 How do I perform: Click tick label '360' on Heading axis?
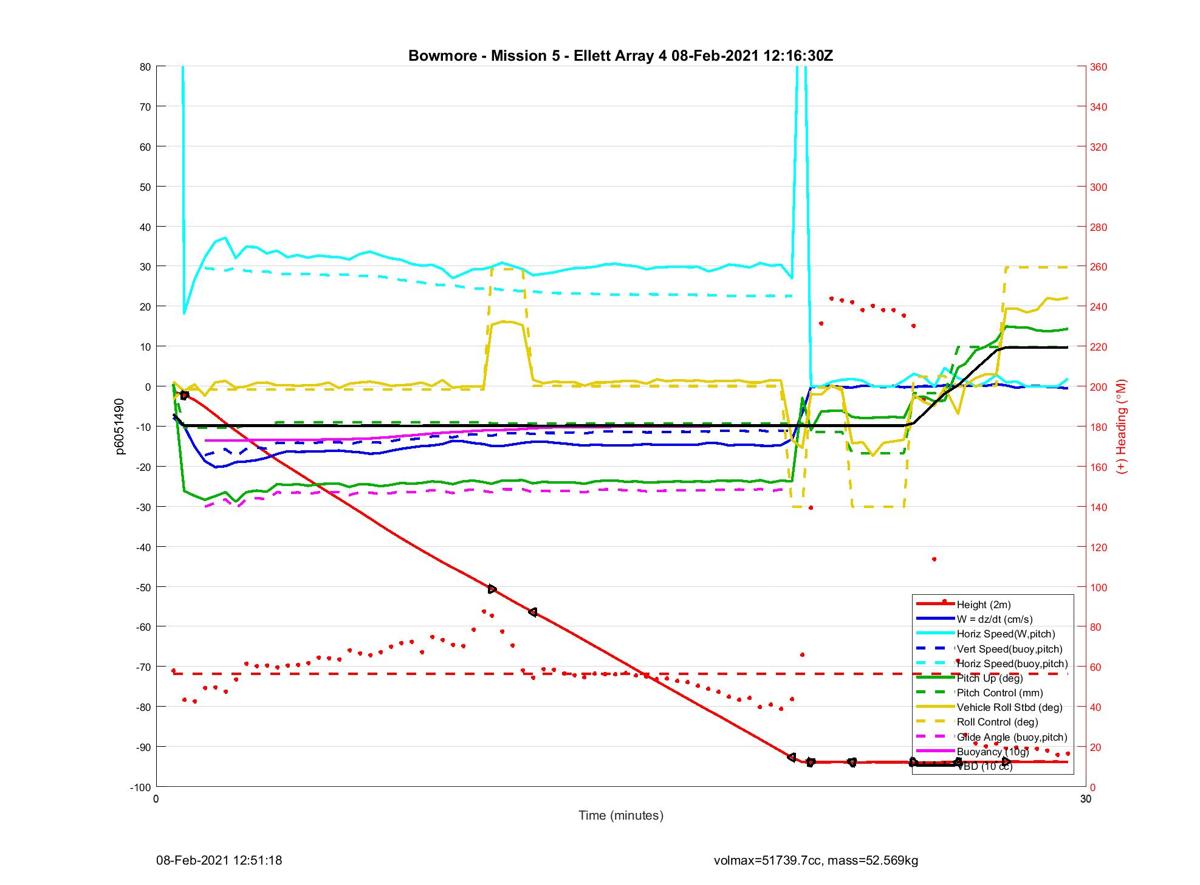point(1099,67)
